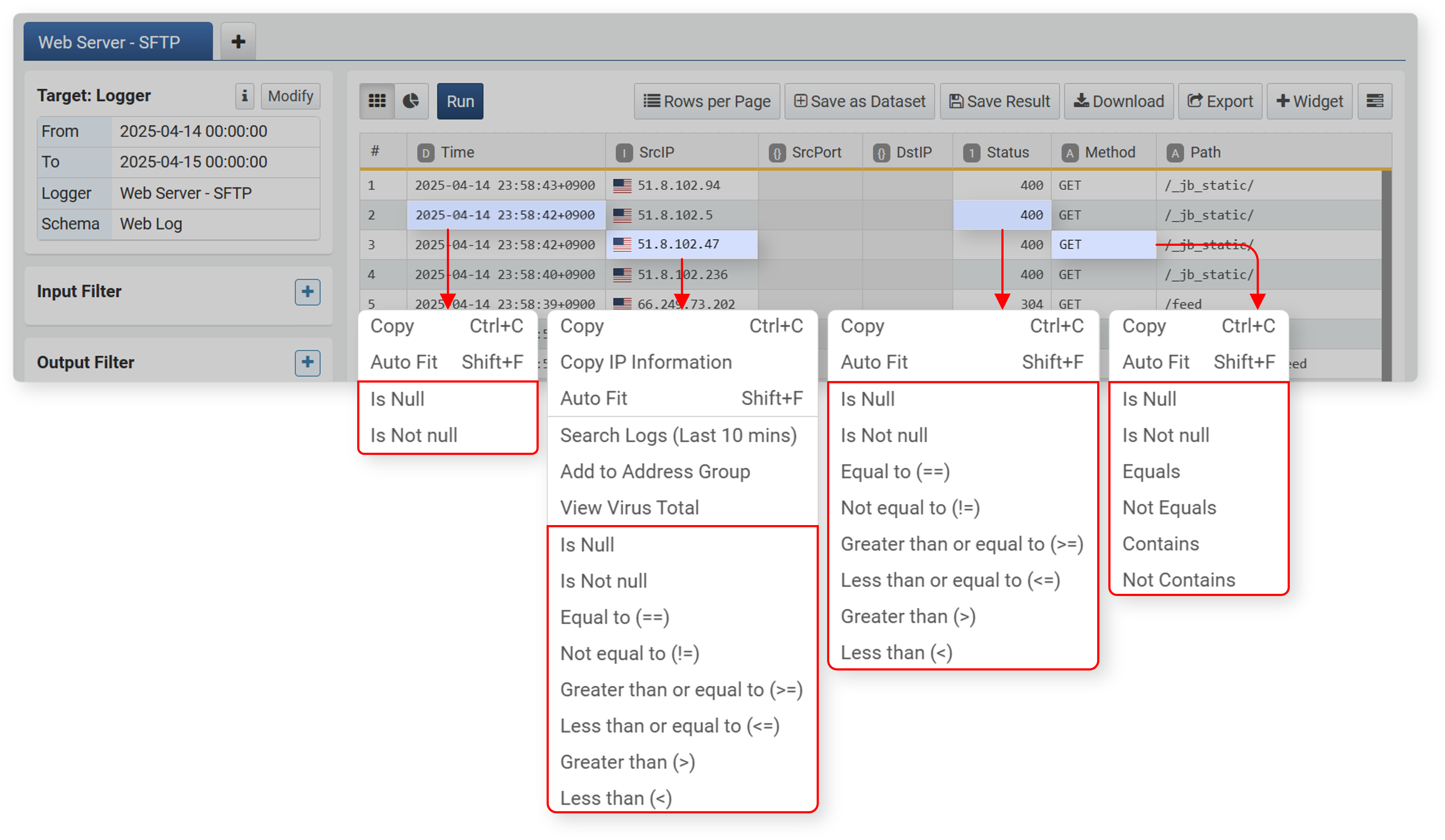Select the Web Server - SFTP tab

pyautogui.click(x=117, y=41)
